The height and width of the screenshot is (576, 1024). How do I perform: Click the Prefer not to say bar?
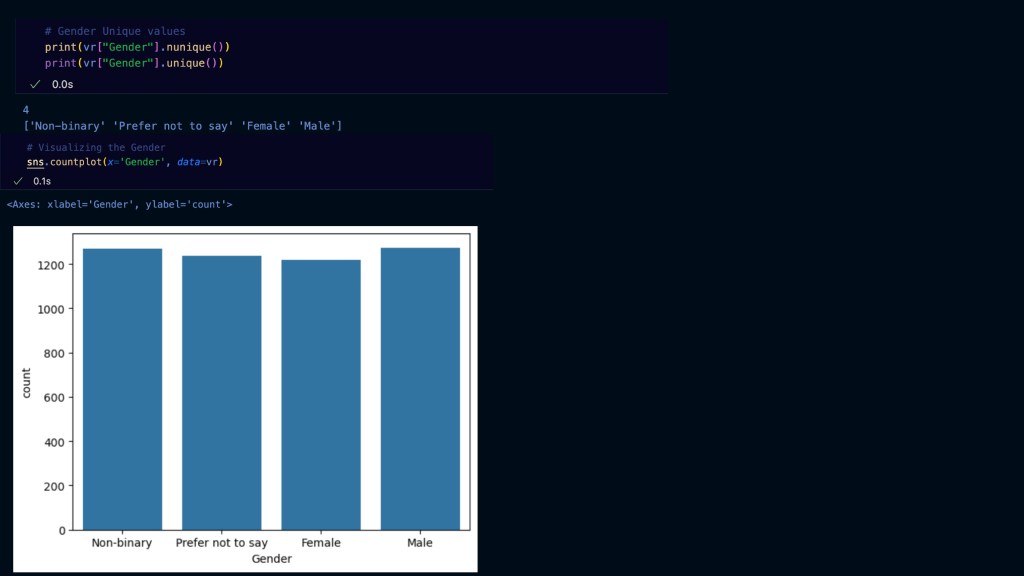pos(221,393)
